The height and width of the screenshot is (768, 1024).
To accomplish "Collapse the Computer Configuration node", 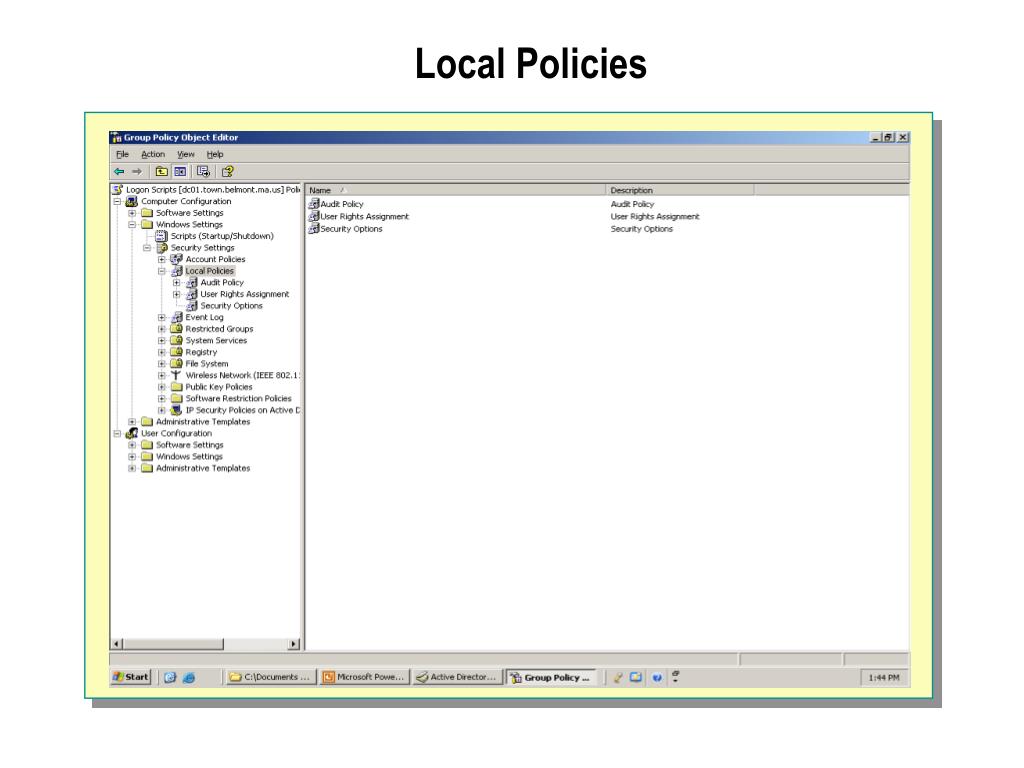I will click(x=118, y=201).
